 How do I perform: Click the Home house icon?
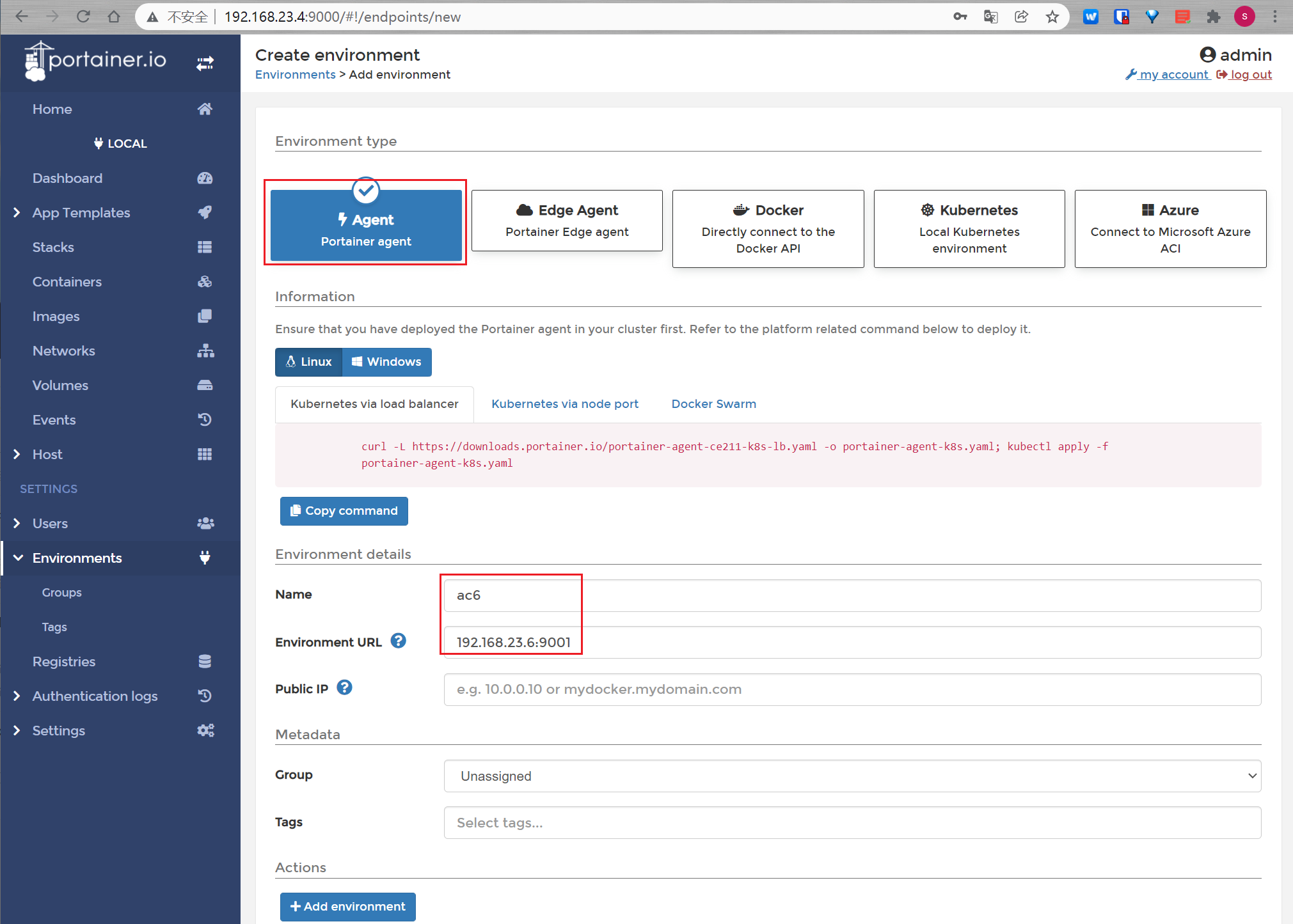pos(205,109)
